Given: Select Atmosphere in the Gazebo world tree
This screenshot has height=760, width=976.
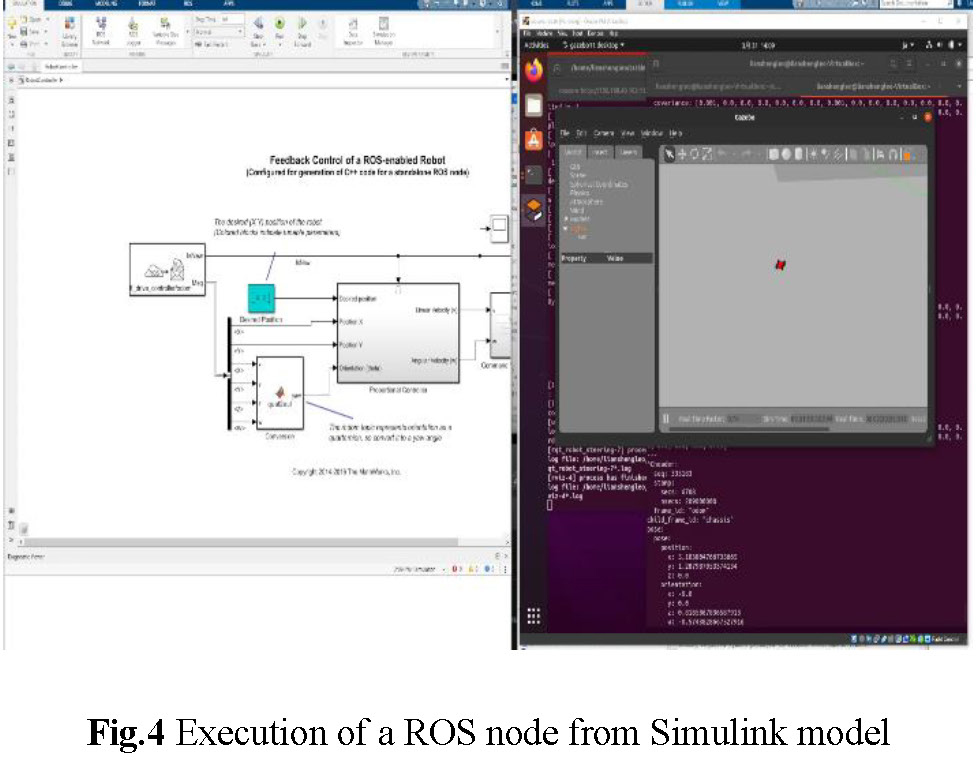Looking at the screenshot, I should coord(586,202).
